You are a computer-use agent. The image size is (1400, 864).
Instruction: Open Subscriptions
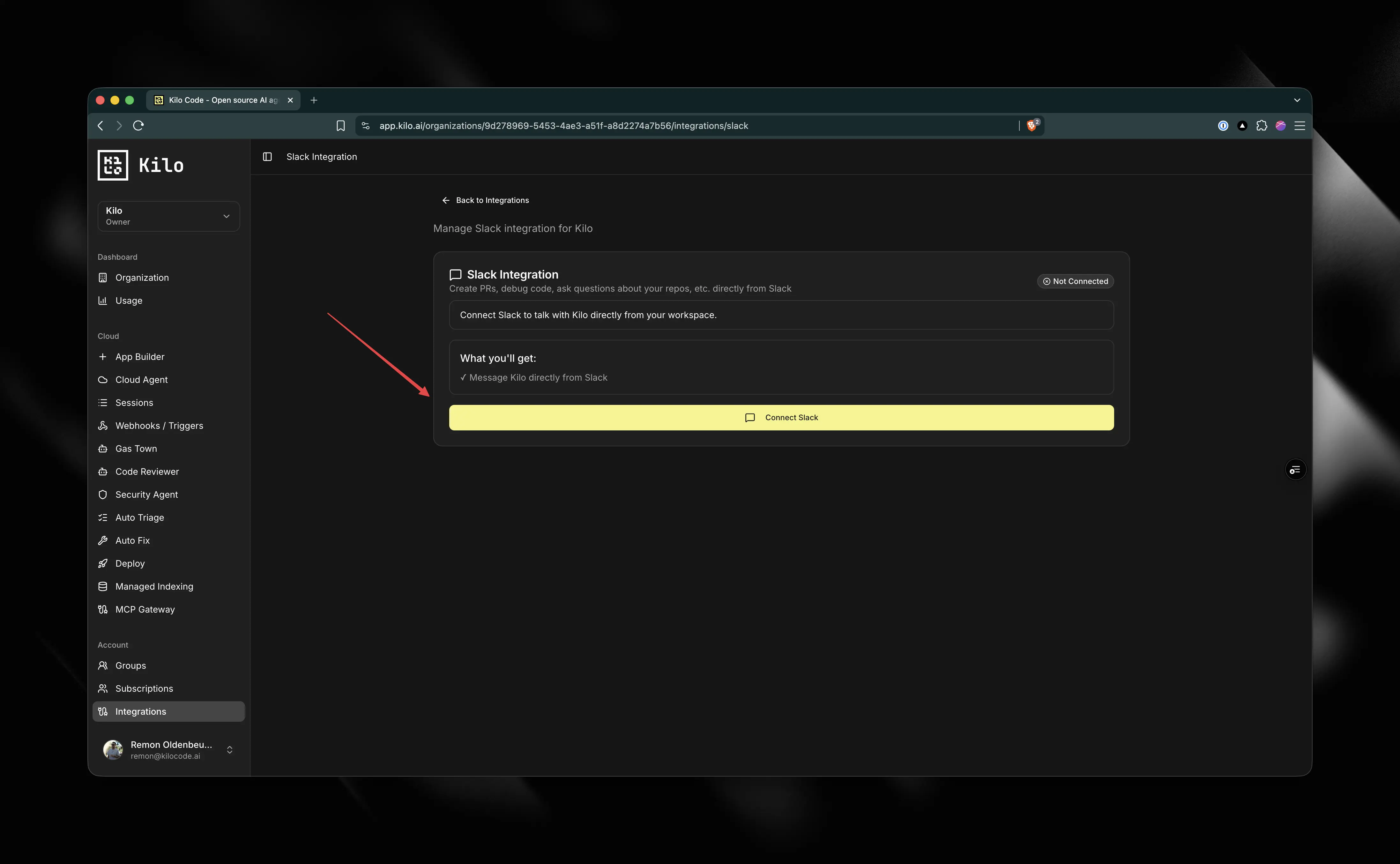168,689
